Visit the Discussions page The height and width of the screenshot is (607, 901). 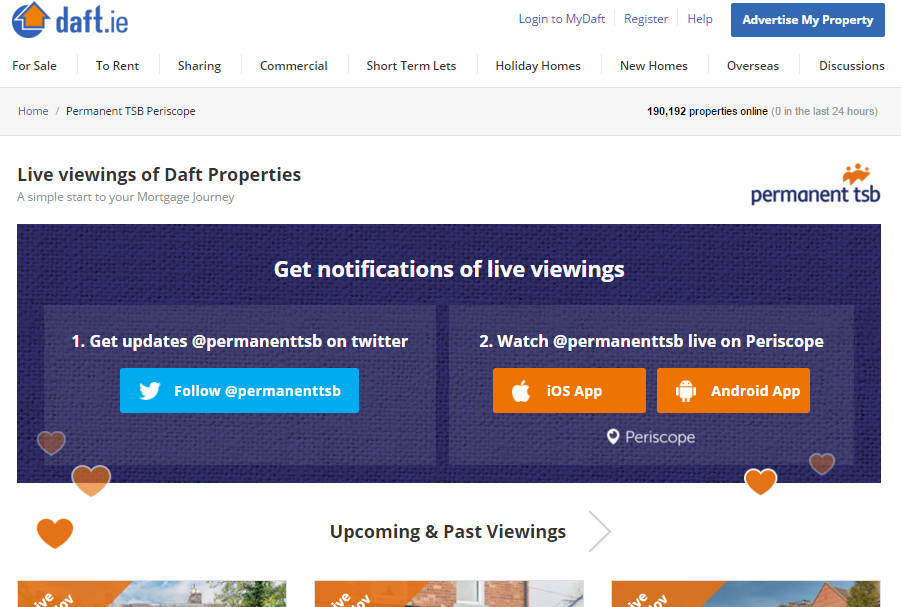851,66
